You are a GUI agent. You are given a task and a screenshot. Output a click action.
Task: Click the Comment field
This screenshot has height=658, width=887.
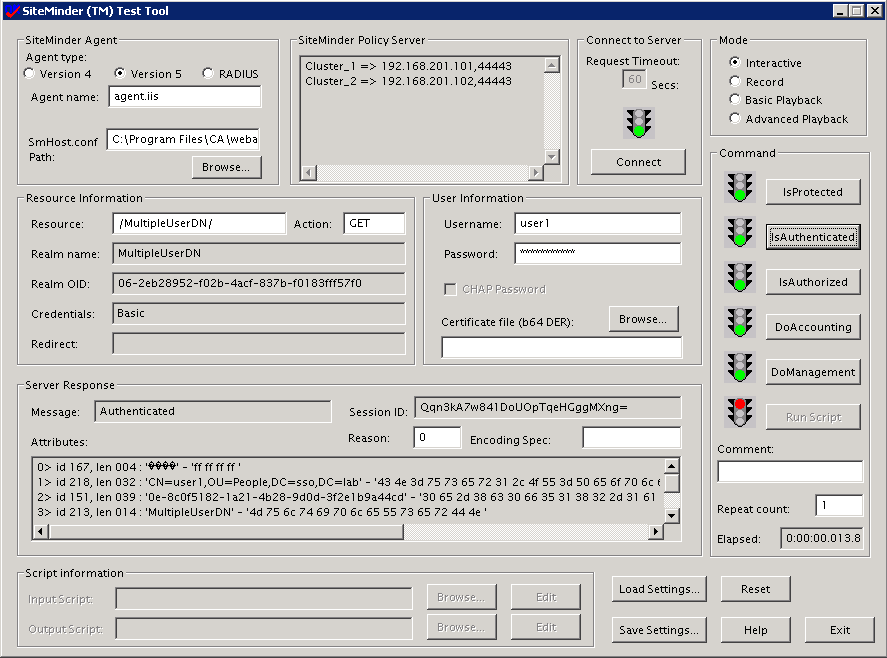pos(790,471)
